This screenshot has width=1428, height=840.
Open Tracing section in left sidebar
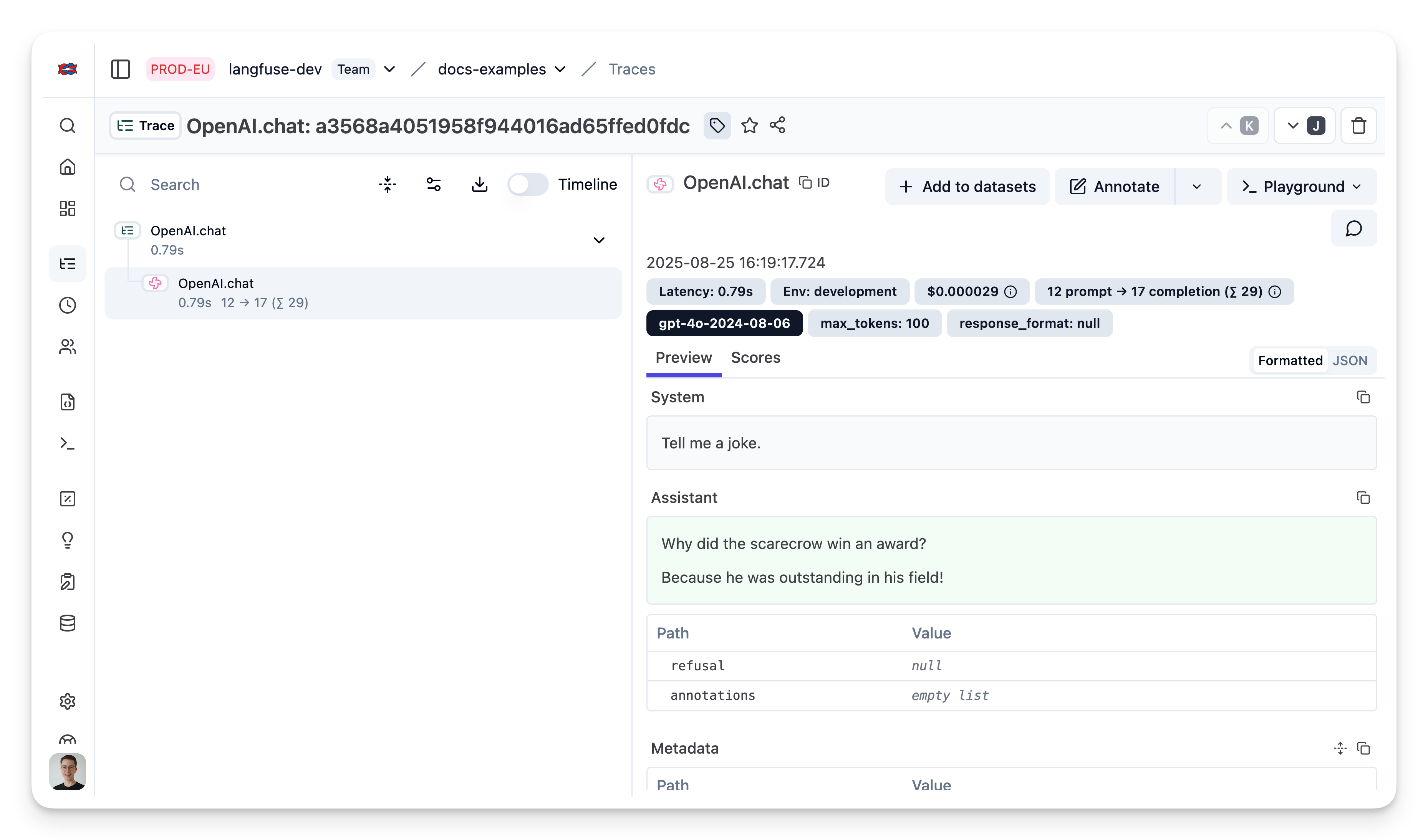(68, 263)
